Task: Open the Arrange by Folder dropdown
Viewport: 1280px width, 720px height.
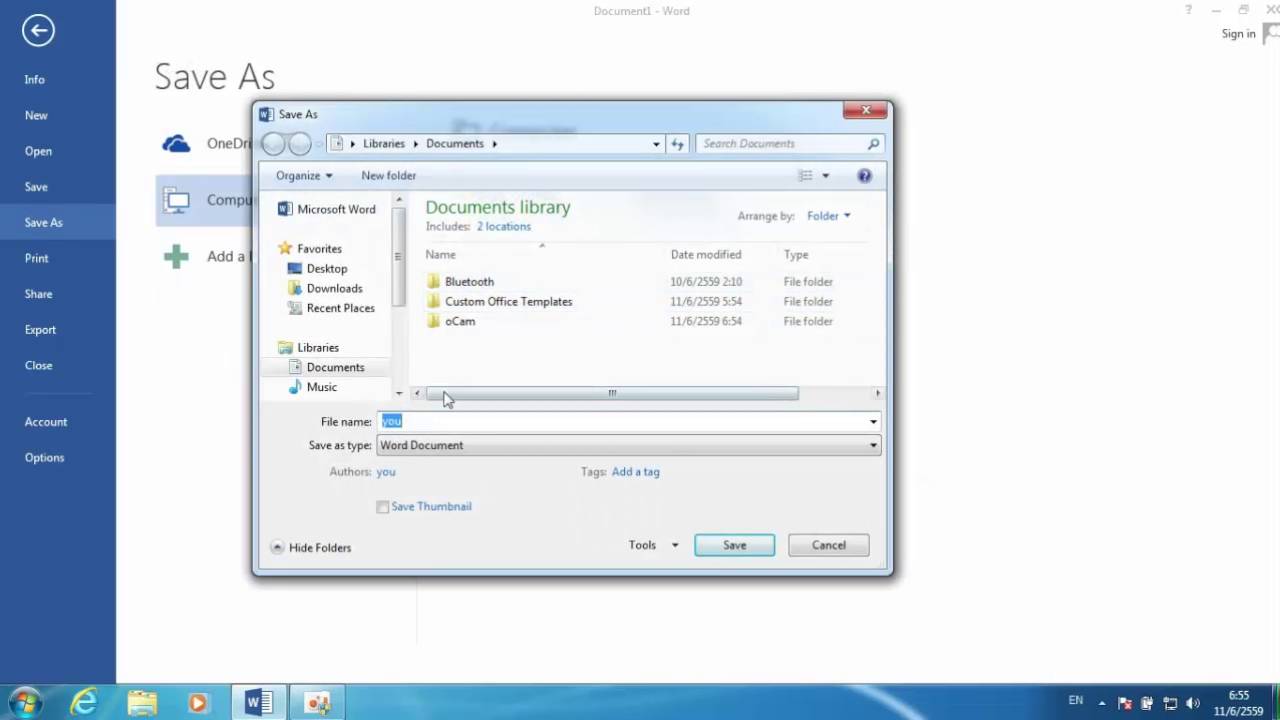Action: pyautogui.click(x=829, y=216)
